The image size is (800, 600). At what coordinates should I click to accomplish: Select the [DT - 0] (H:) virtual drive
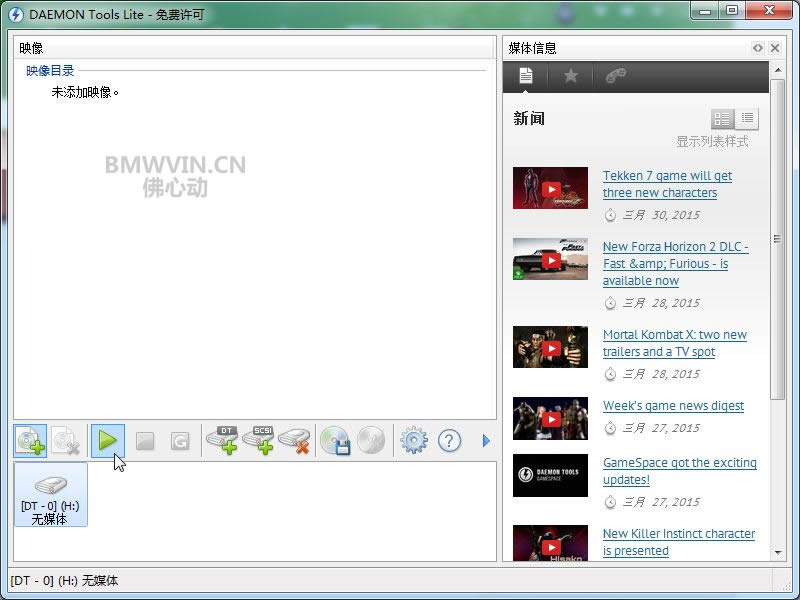[x=51, y=494]
